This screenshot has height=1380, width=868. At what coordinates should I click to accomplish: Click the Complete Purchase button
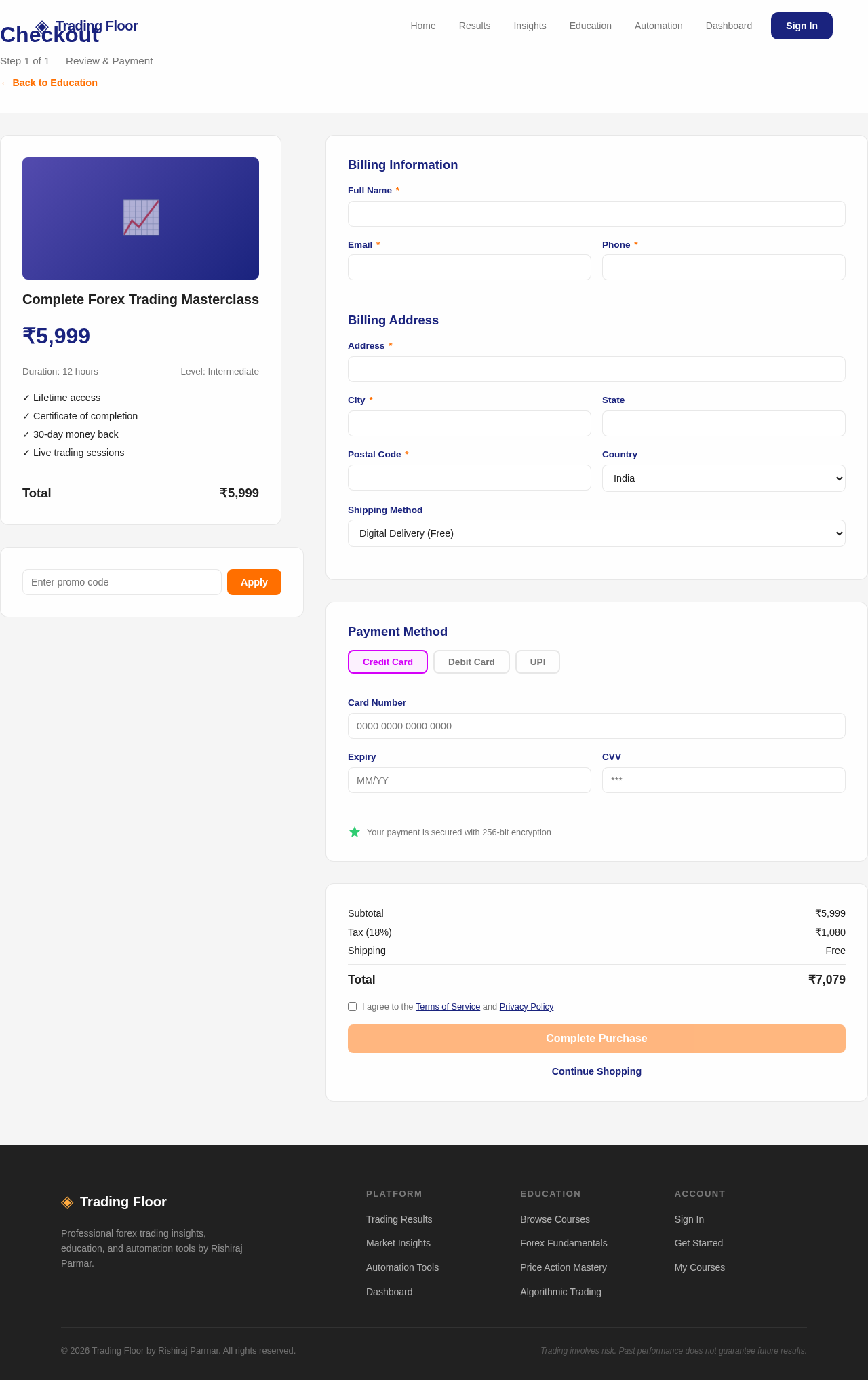coord(597,1039)
